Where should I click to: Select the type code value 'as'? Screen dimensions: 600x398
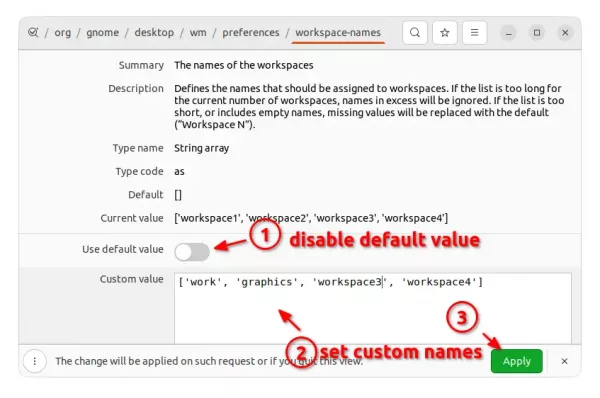click(179, 171)
